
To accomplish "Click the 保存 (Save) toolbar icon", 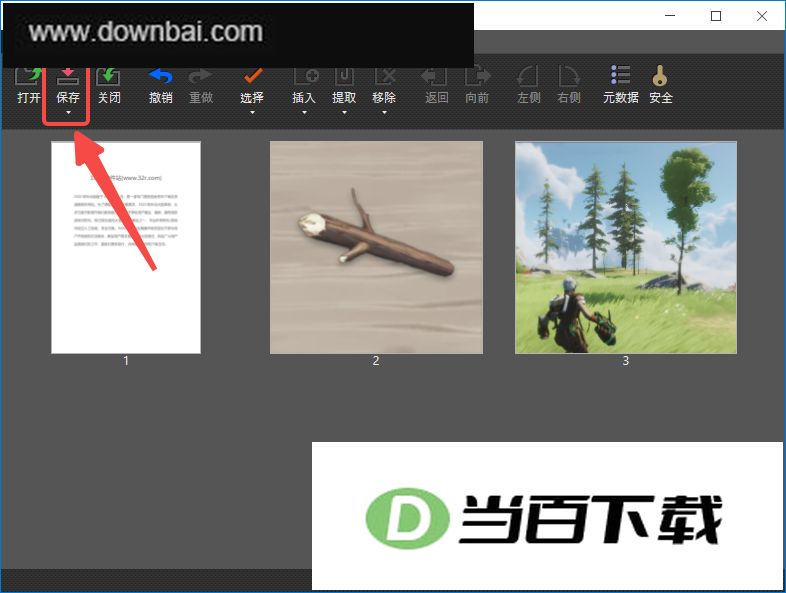I will click(68, 77).
